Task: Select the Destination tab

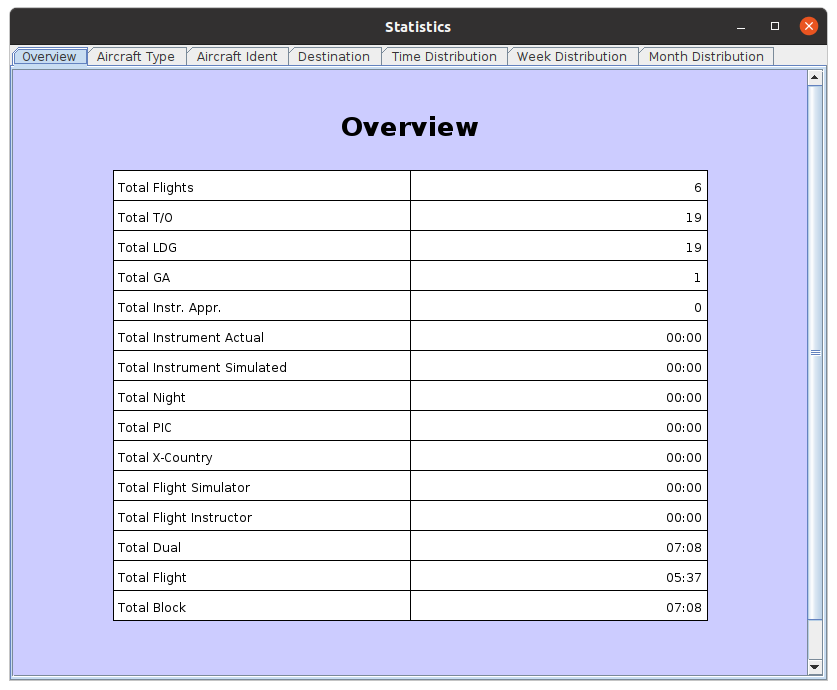Action: [333, 57]
